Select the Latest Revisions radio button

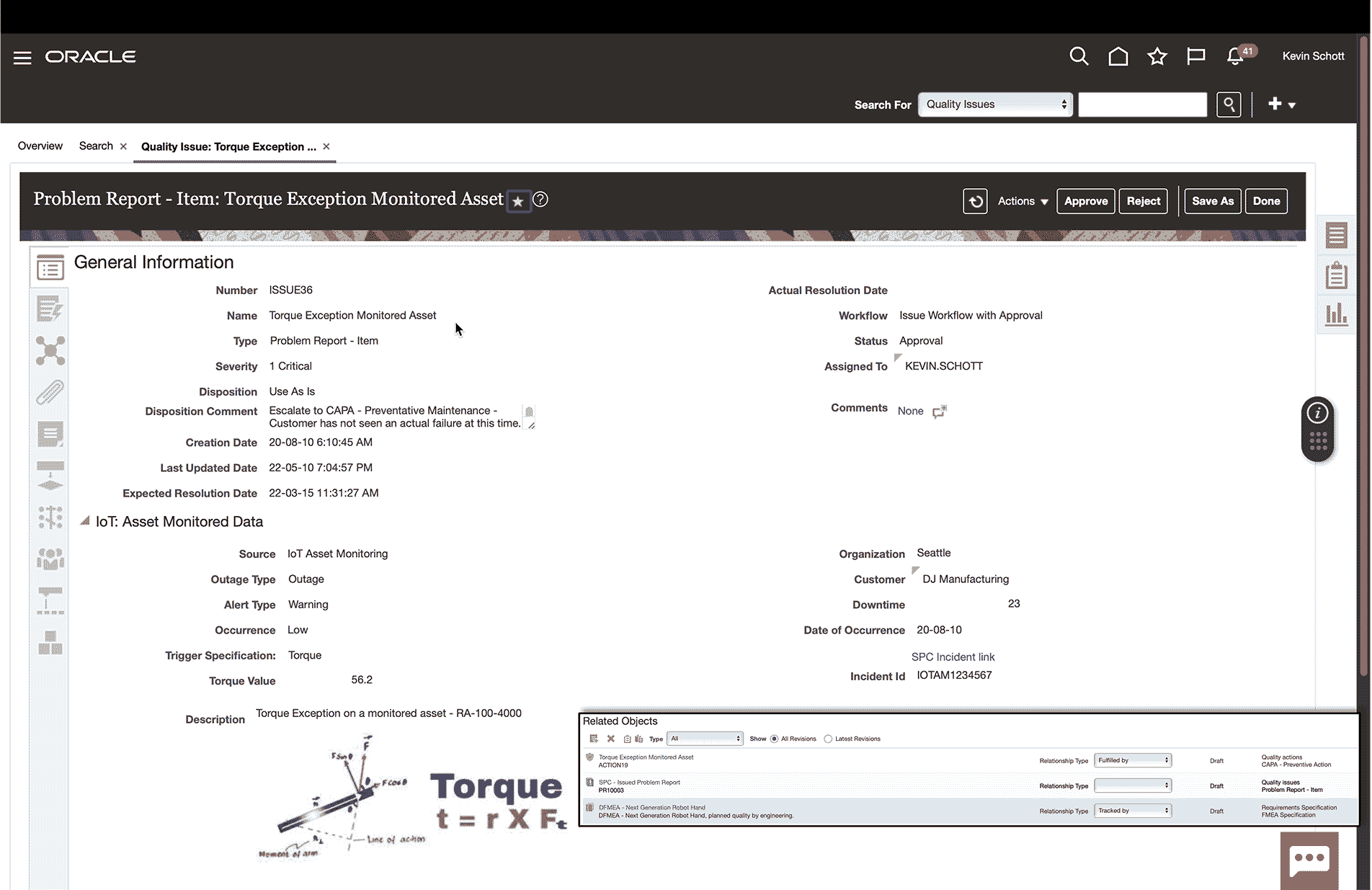tap(828, 739)
